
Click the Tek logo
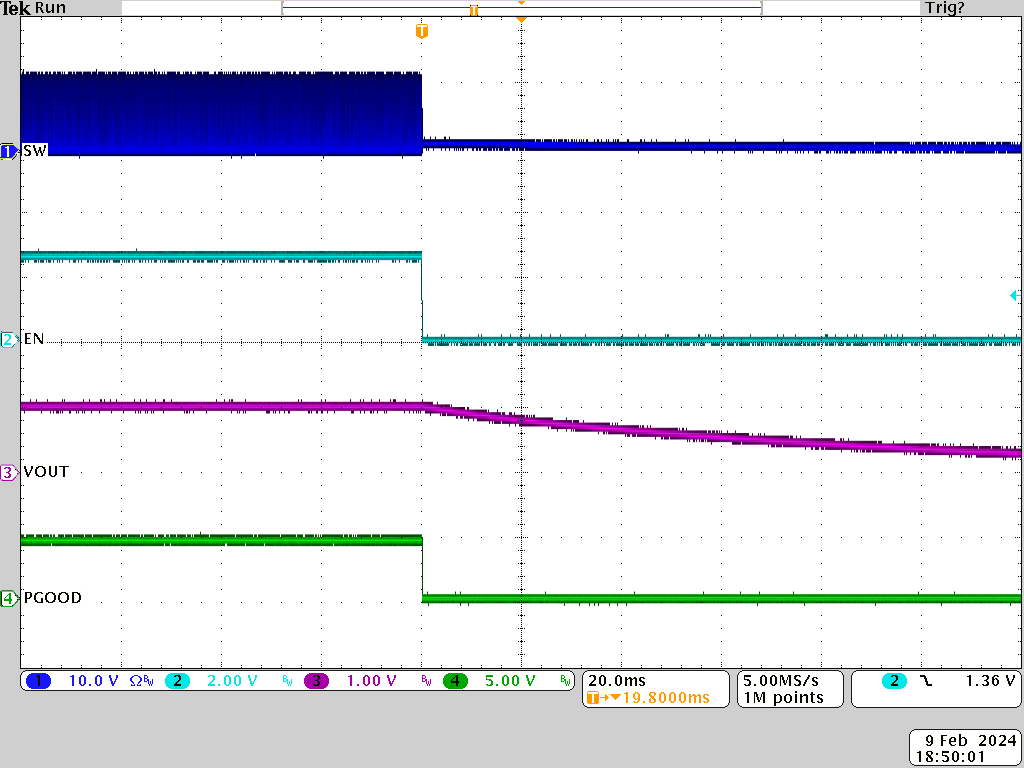17,8
